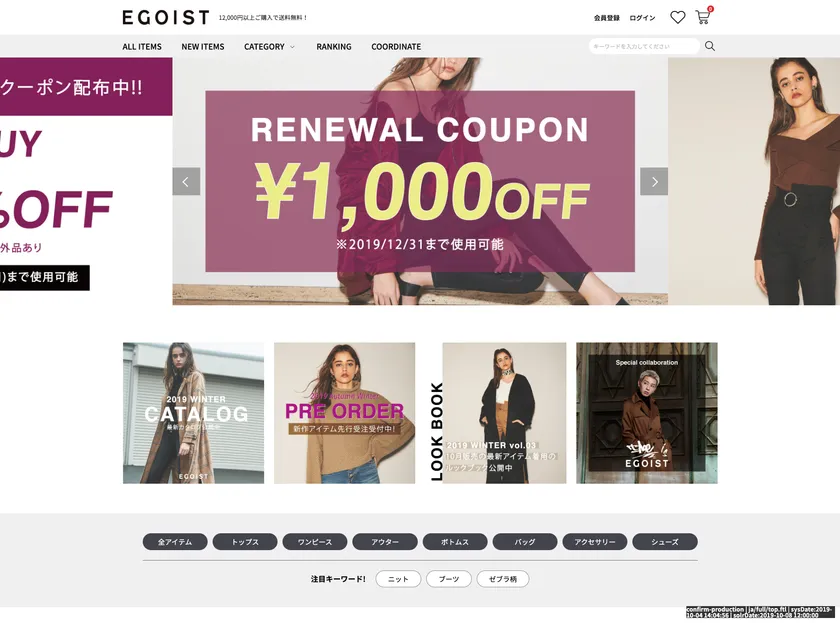This screenshot has width=840, height=623.
Task: Open the Pre Order banner
Action: pos(344,413)
